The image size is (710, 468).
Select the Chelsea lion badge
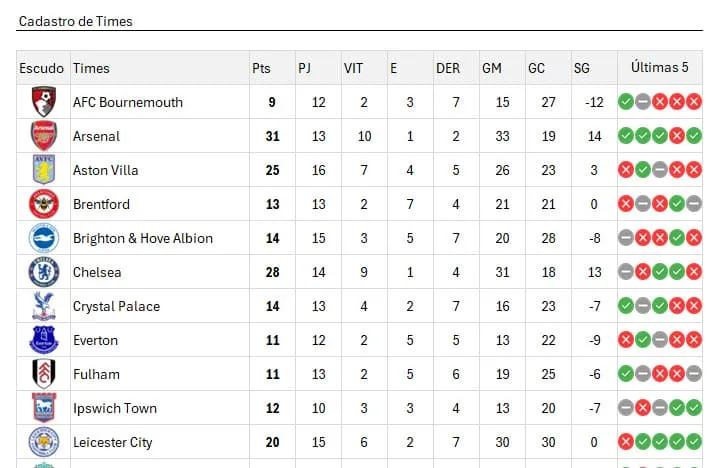43,272
